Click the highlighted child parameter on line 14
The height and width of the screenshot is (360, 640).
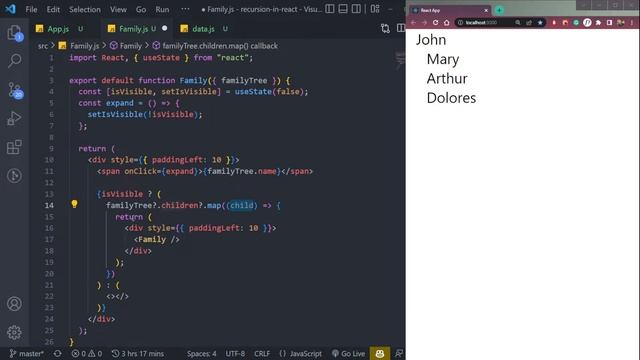click(x=242, y=205)
